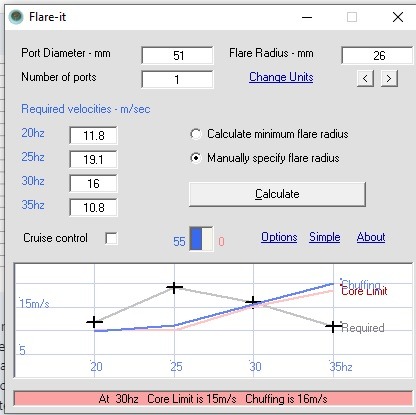Viewport: 416px width, 415px height.
Task: Click the blue 55 to 0 indicator bar
Action: click(201, 239)
